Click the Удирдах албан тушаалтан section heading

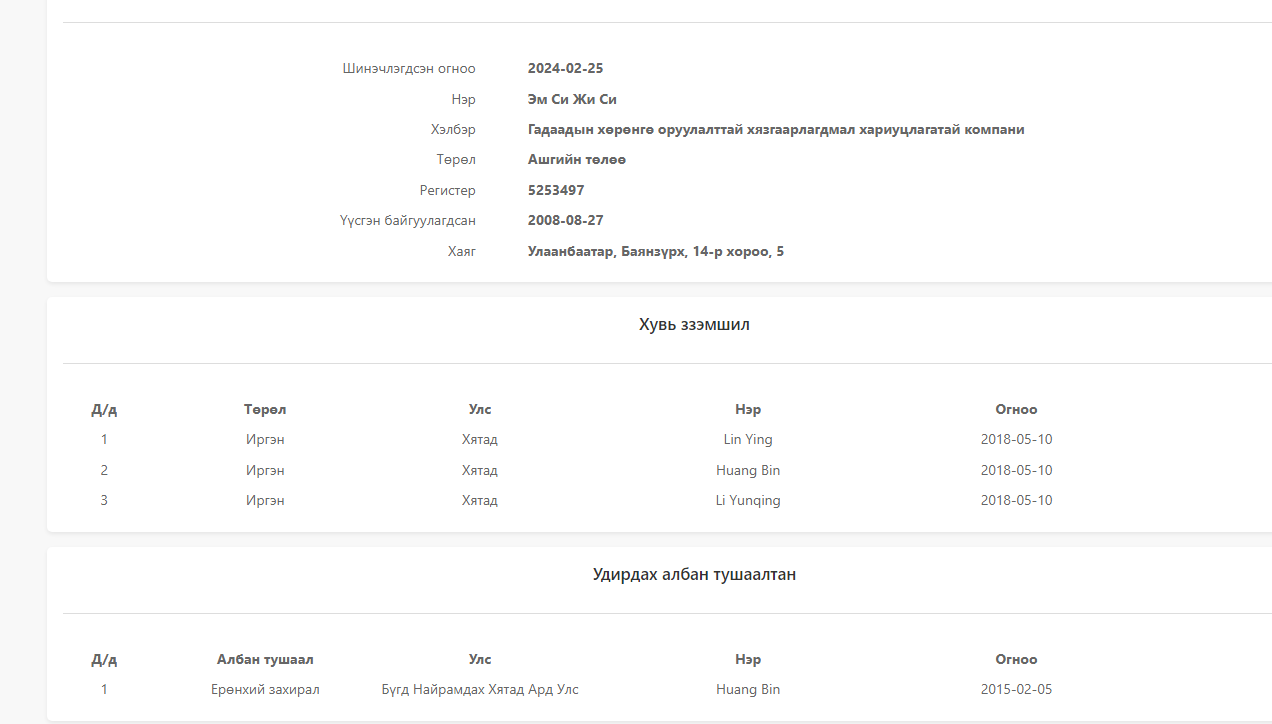[694, 575]
